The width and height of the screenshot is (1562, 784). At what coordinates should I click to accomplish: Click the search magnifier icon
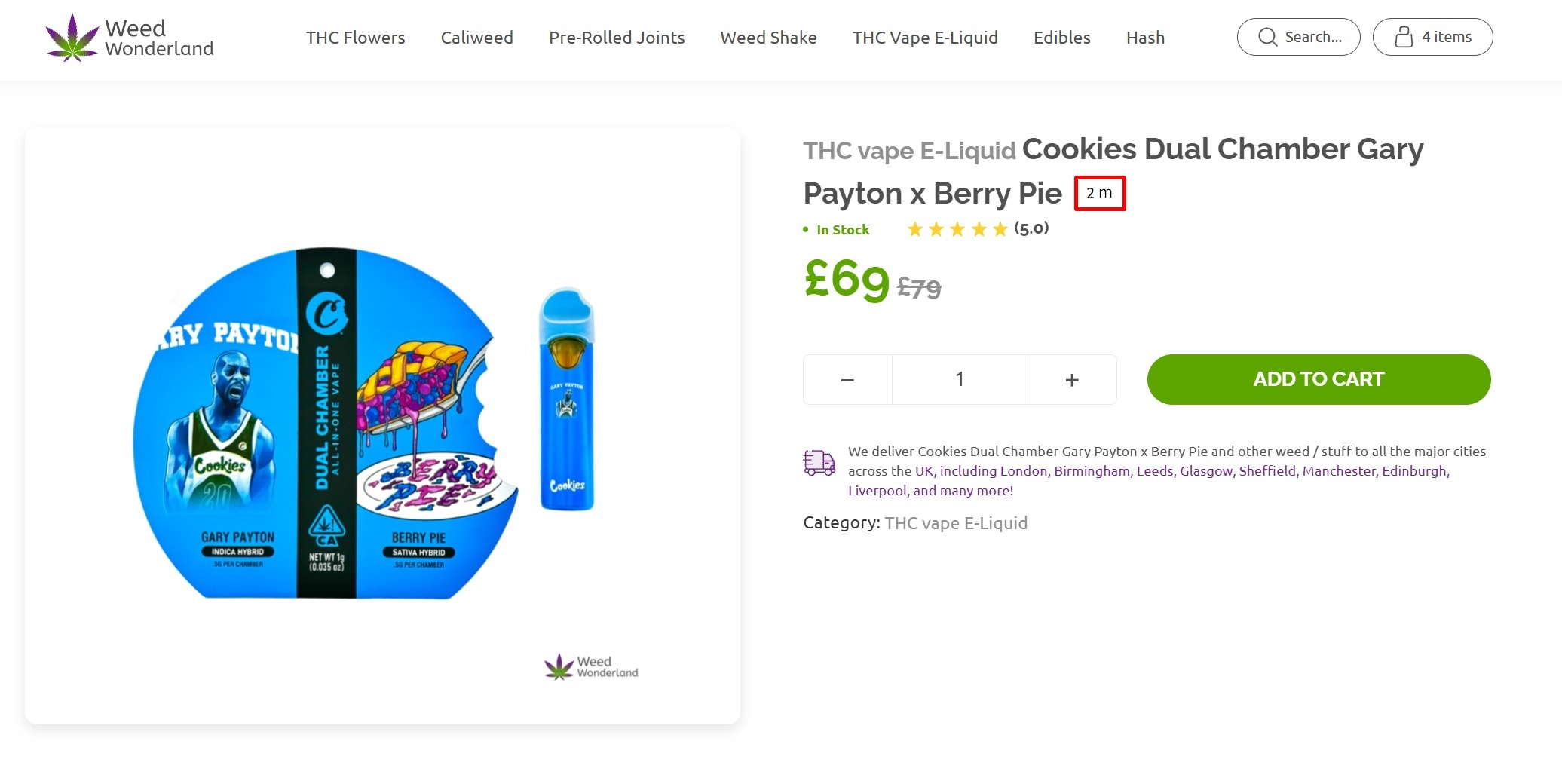pos(1267,38)
